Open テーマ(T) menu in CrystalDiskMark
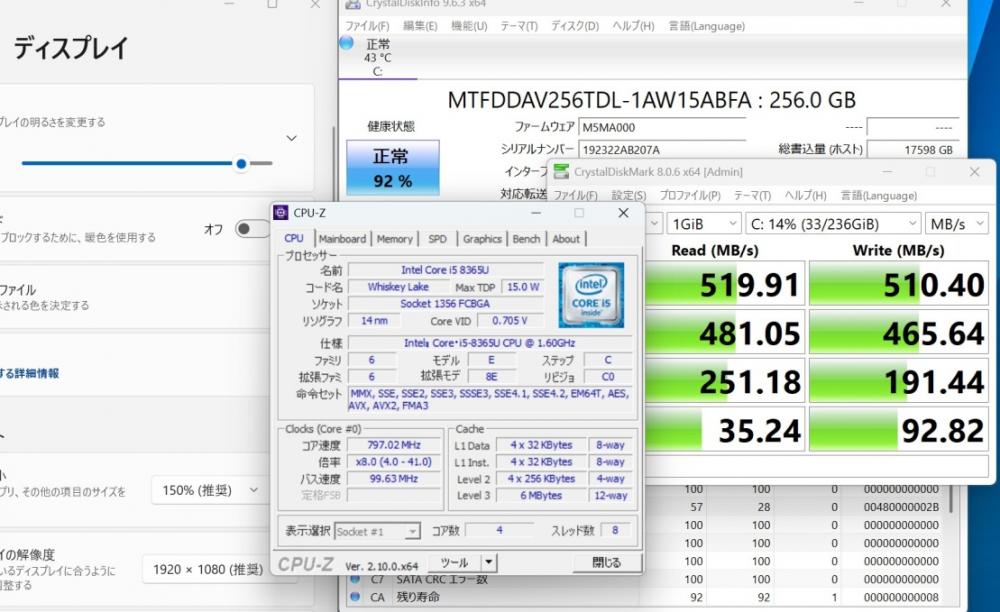 (x=752, y=196)
